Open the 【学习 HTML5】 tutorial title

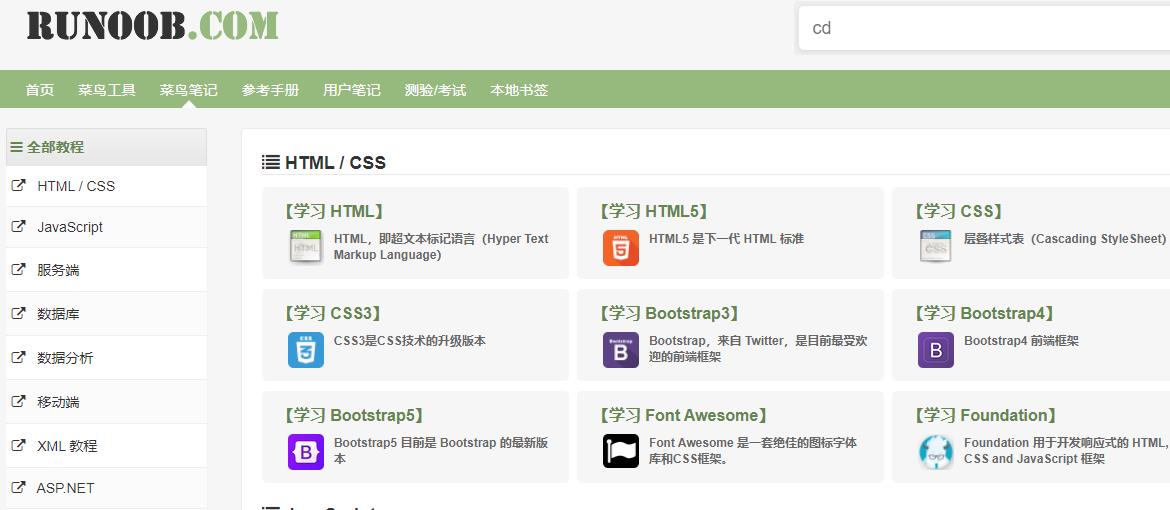coord(654,211)
